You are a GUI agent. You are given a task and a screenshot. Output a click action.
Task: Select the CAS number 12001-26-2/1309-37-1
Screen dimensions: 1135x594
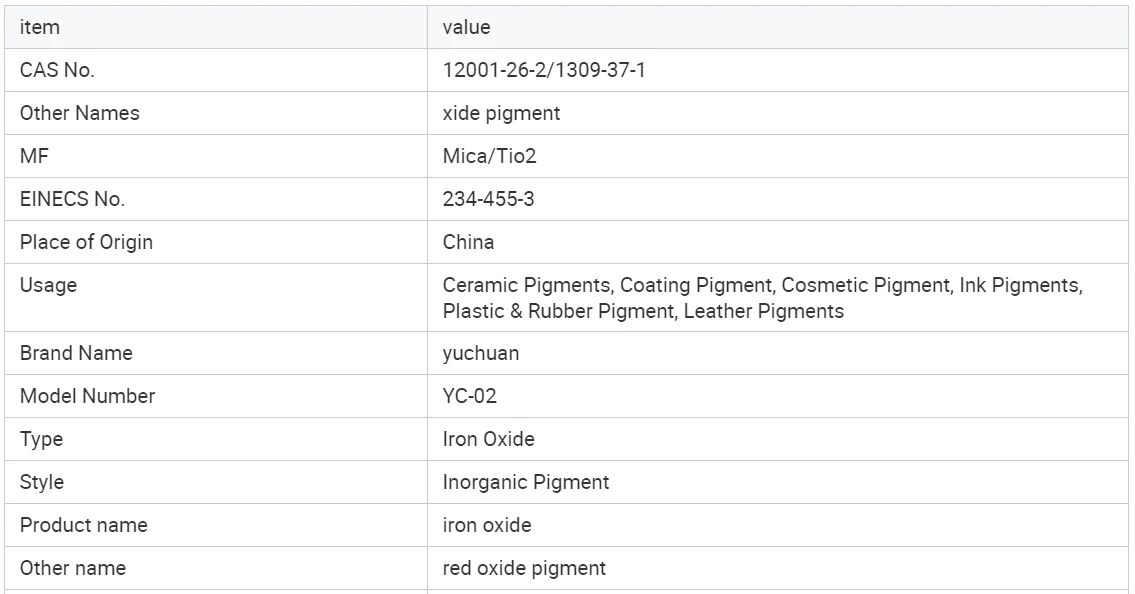[537, 70]
